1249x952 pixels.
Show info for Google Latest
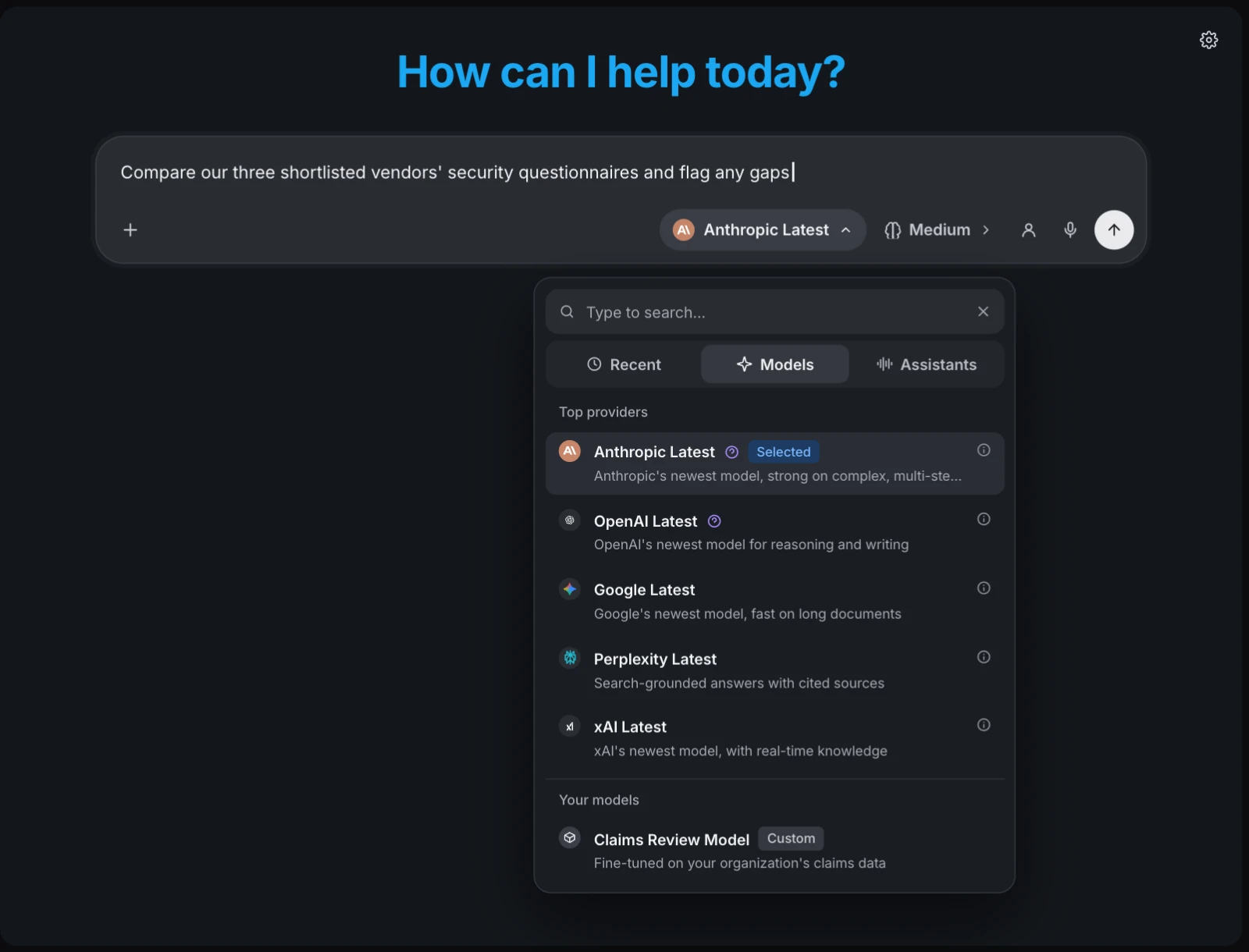[x=984, y=588]
